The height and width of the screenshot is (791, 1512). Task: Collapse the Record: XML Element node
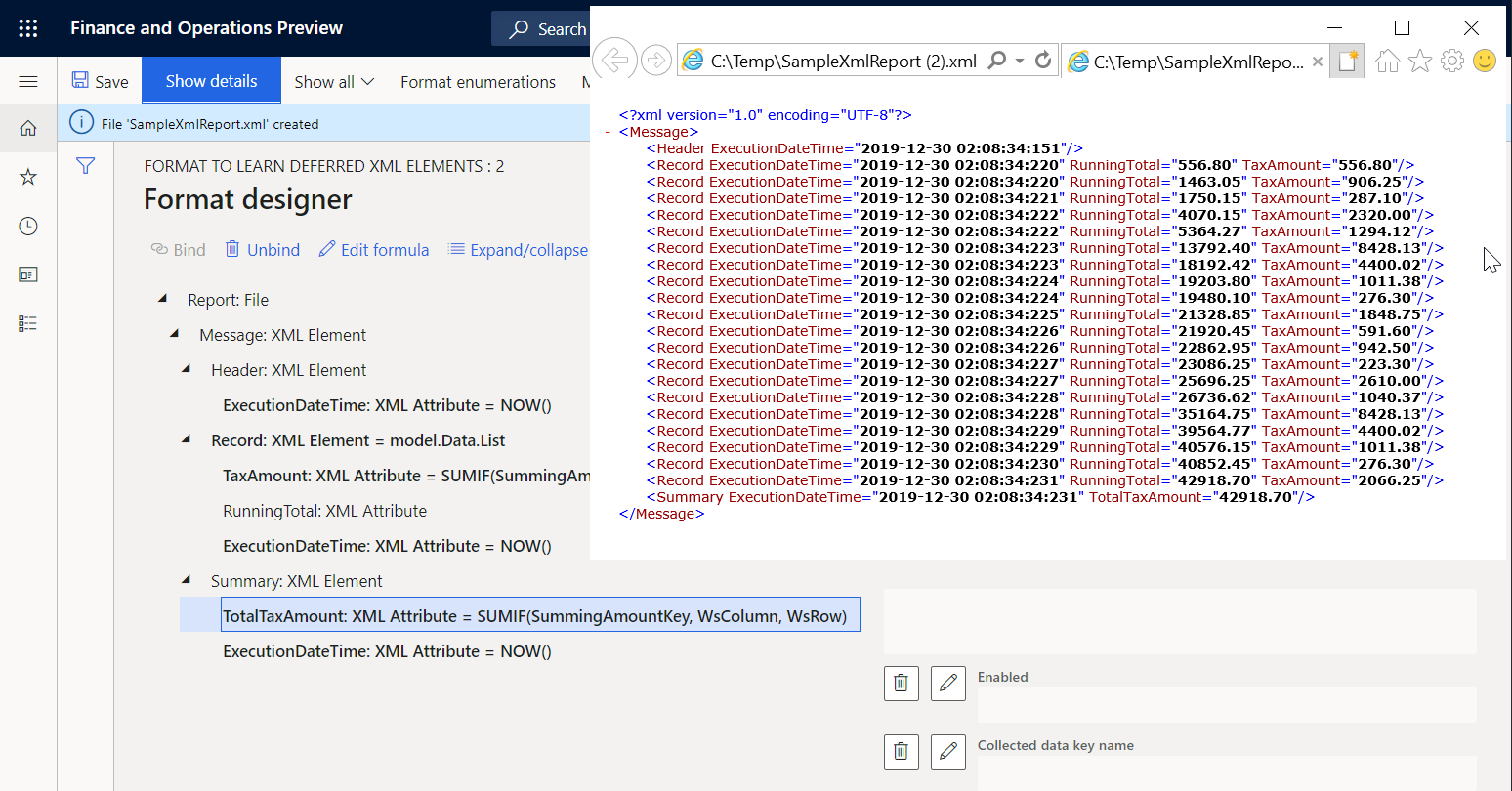pyautogui.click(x=186, y=439)
